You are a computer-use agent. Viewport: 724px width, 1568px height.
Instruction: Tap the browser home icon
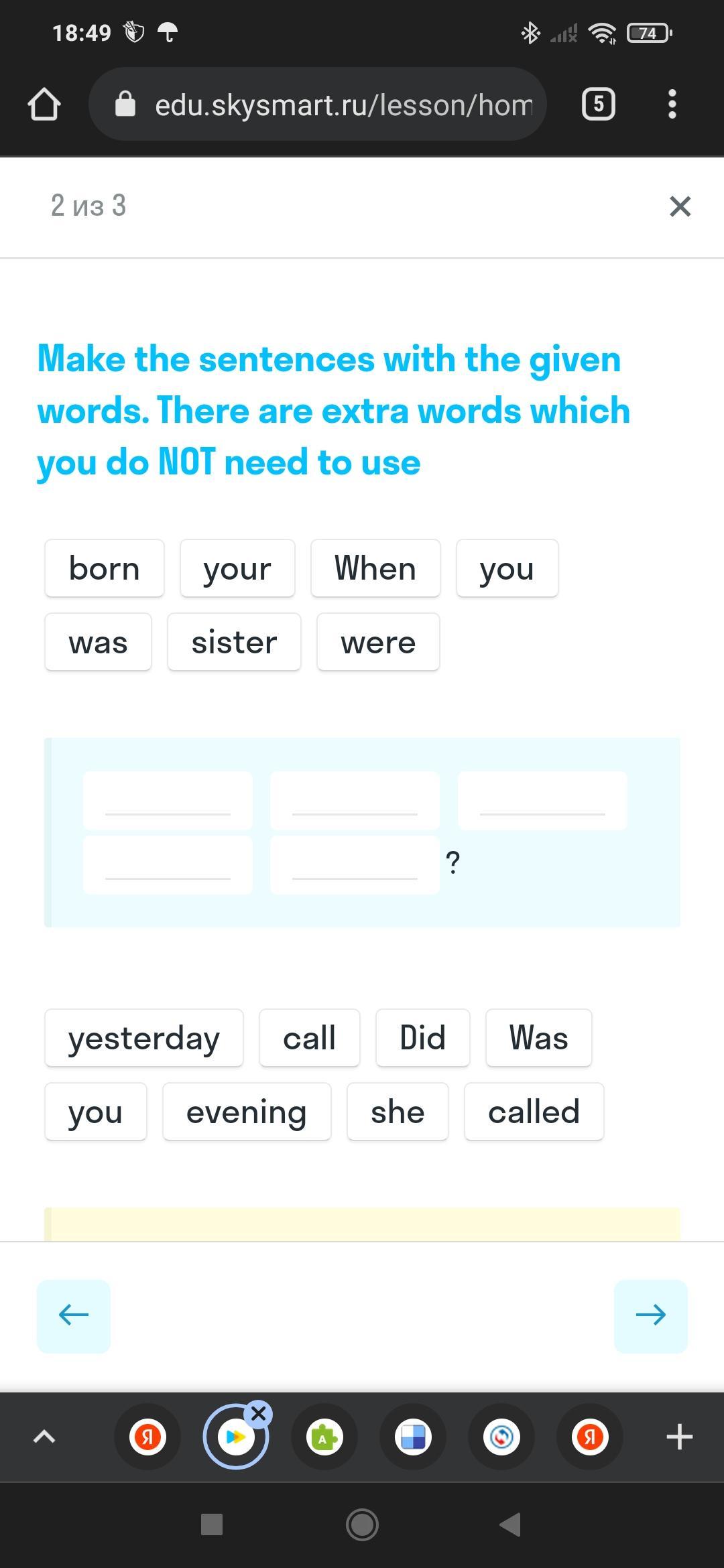[44, 105]
